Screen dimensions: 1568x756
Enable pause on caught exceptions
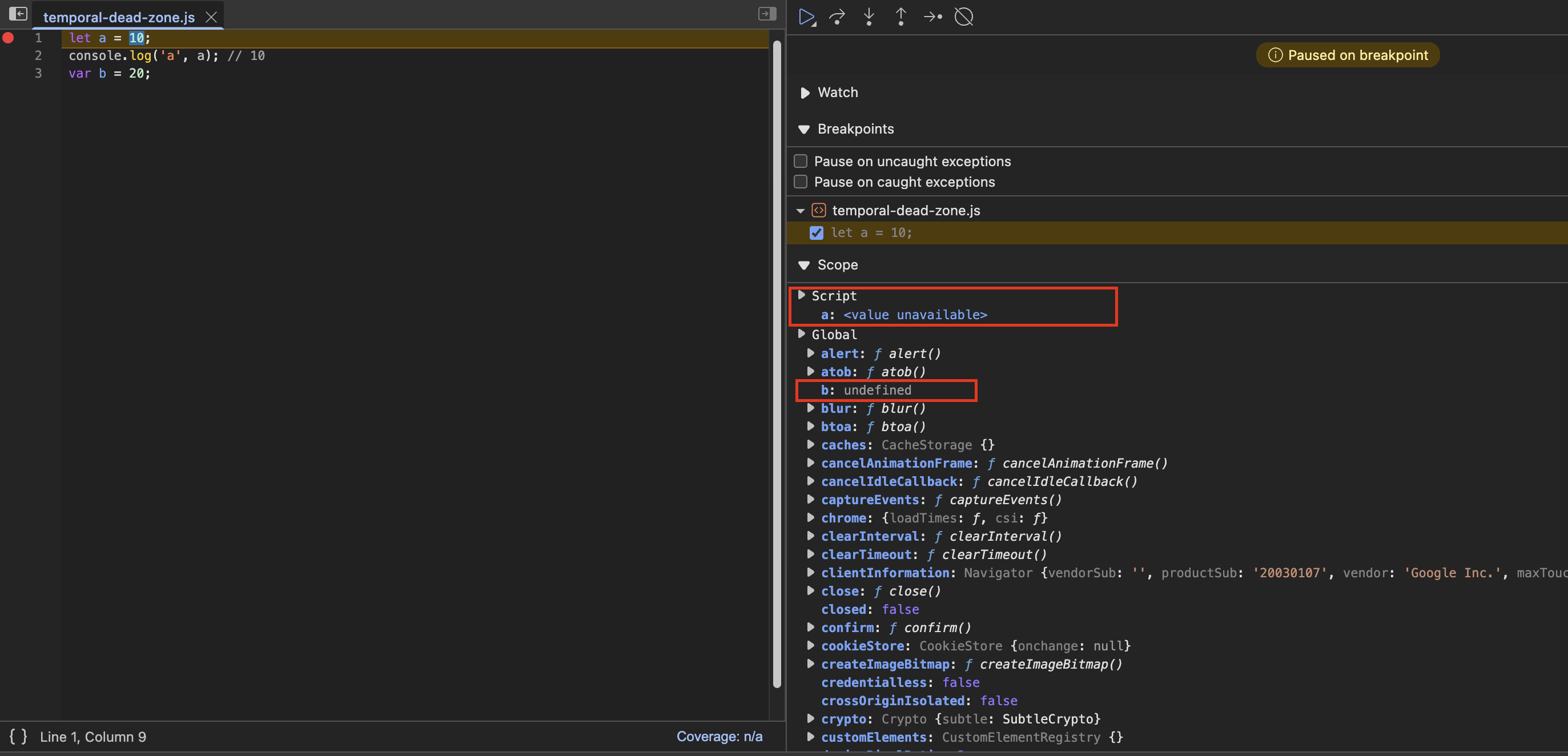801,182
